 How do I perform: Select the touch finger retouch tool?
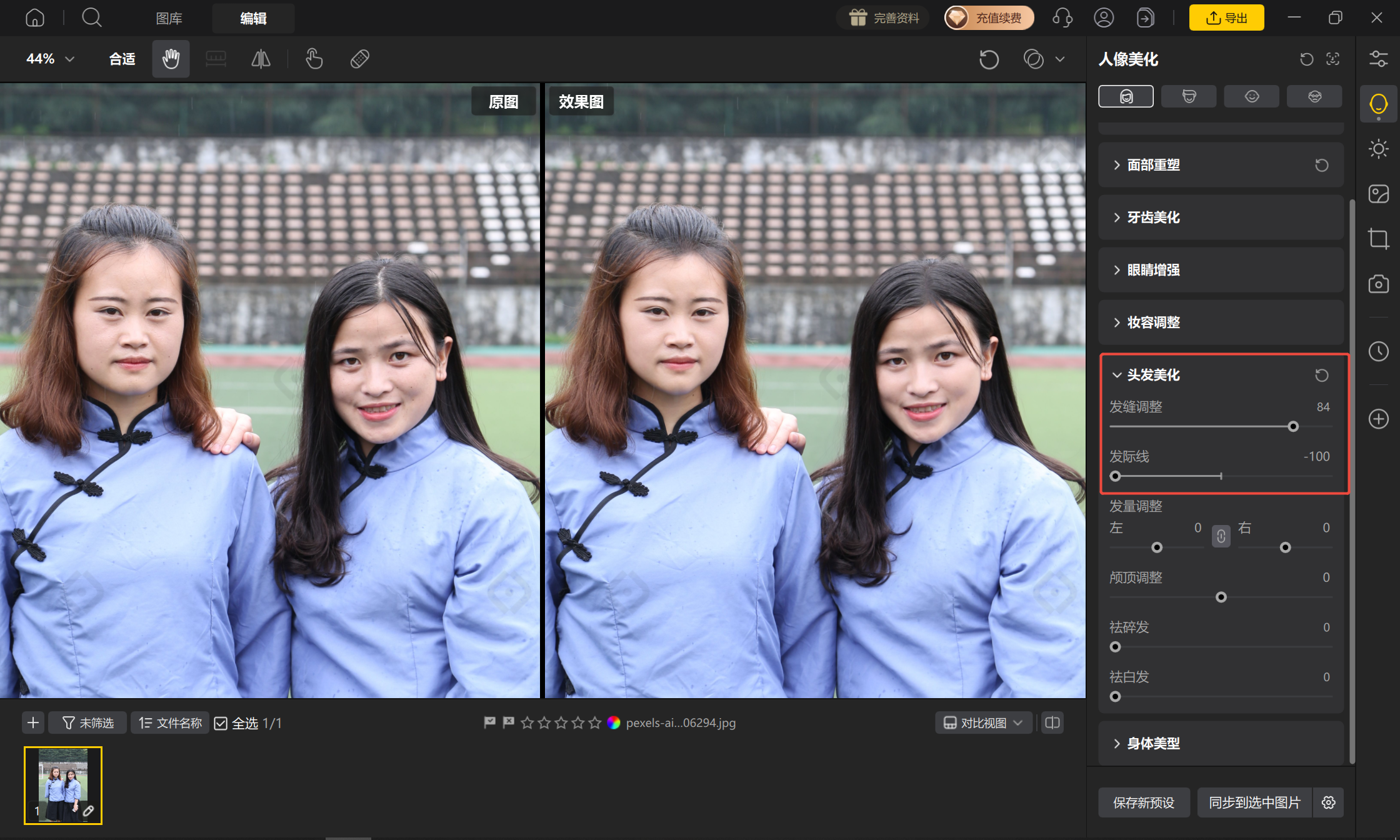tap(314, 59)
